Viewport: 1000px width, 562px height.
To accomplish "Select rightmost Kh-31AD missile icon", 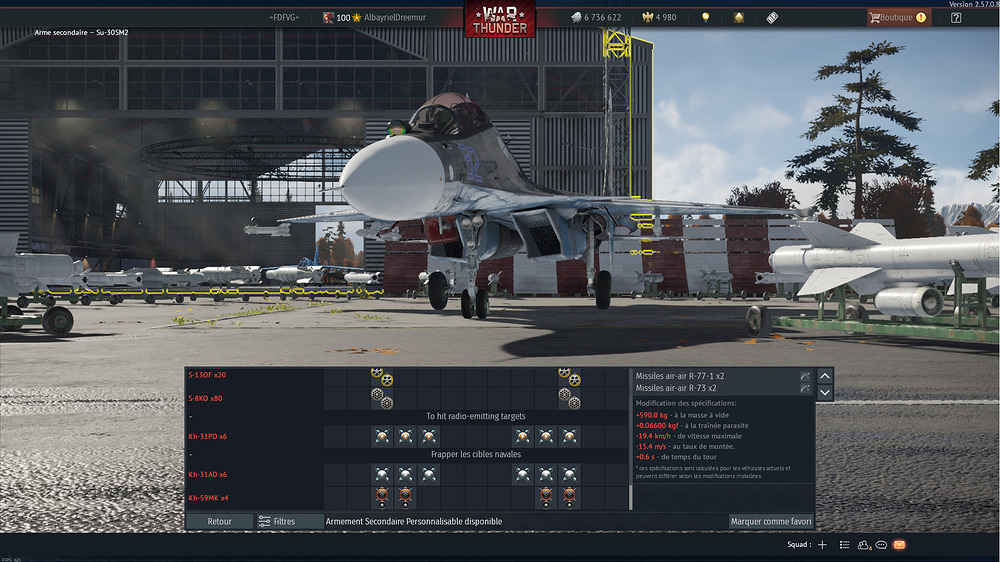I will coord(570,474).
